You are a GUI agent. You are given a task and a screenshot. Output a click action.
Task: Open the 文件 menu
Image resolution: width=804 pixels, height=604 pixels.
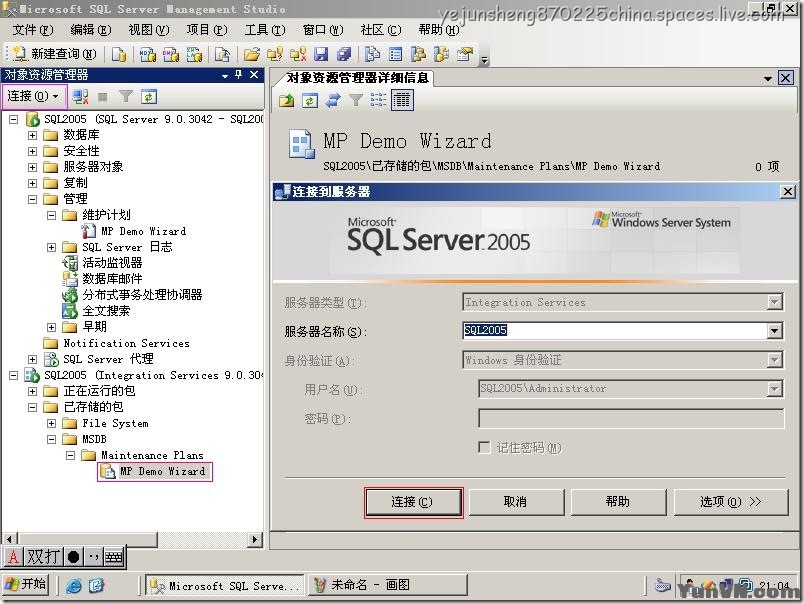(x=33, y=30)
